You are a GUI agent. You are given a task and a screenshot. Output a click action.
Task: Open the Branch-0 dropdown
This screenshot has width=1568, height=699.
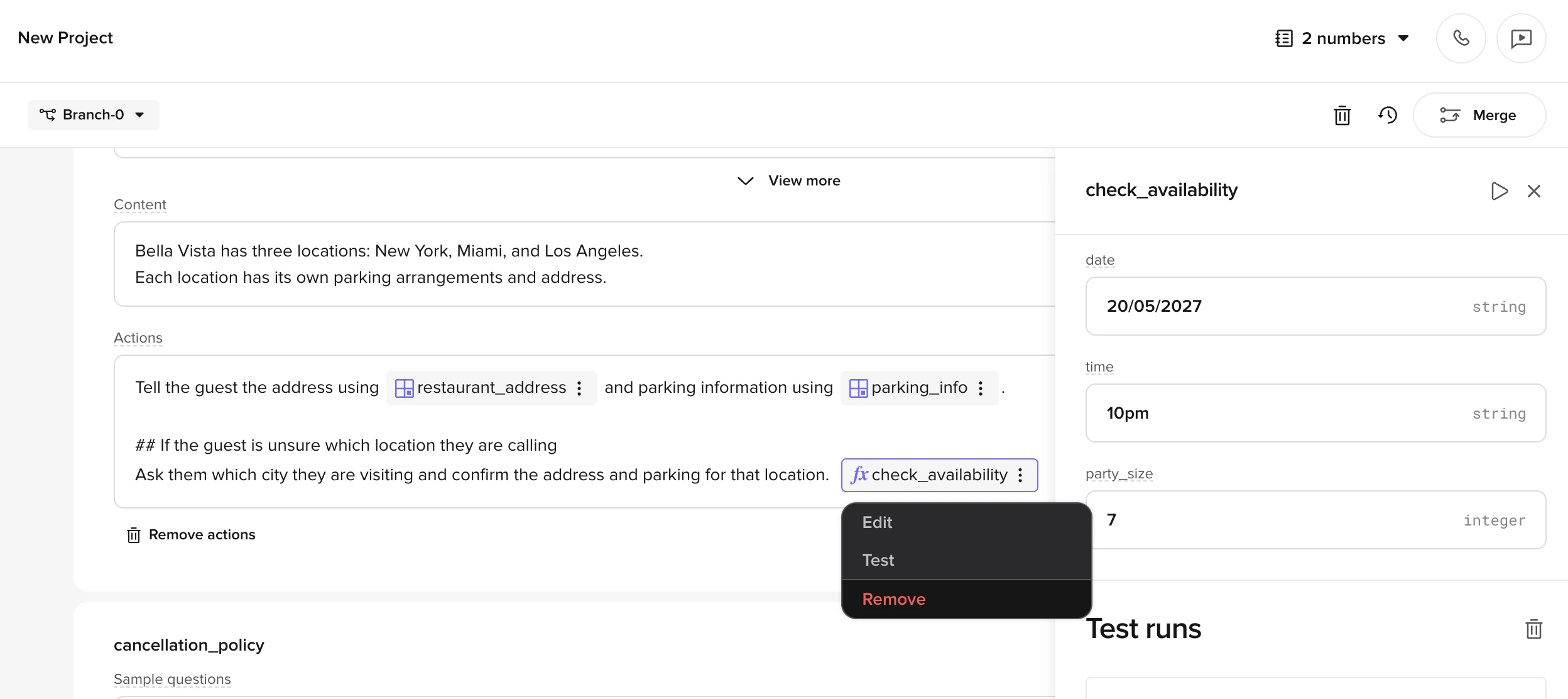(93, 115)
